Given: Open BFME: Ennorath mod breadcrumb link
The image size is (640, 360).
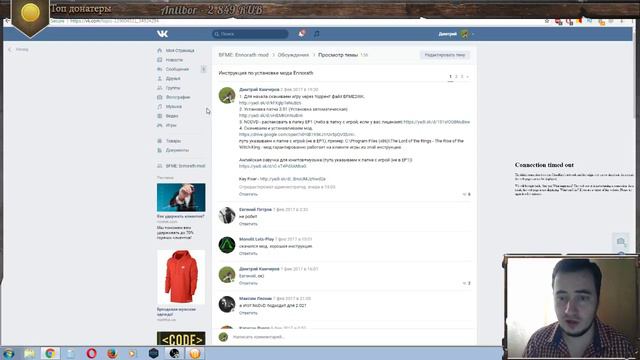Looking at the screenshot, I should click(244, 55).
